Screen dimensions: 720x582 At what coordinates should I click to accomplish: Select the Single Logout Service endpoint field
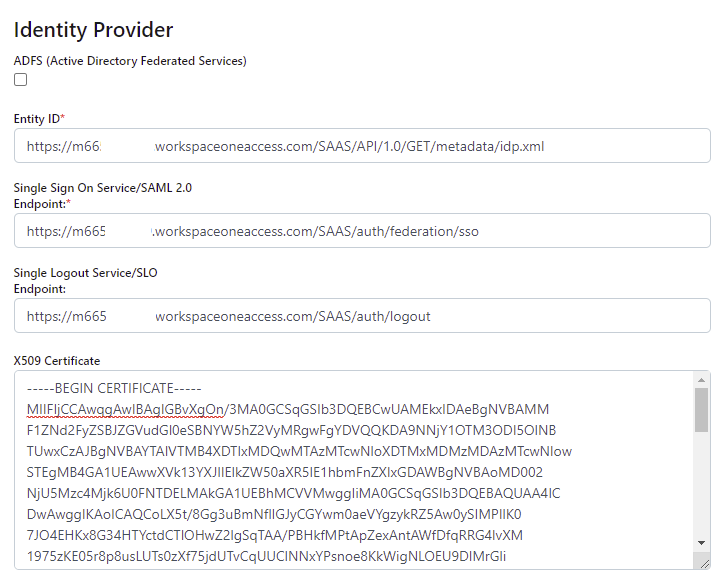pyautogui.click(x=361, y=316)
